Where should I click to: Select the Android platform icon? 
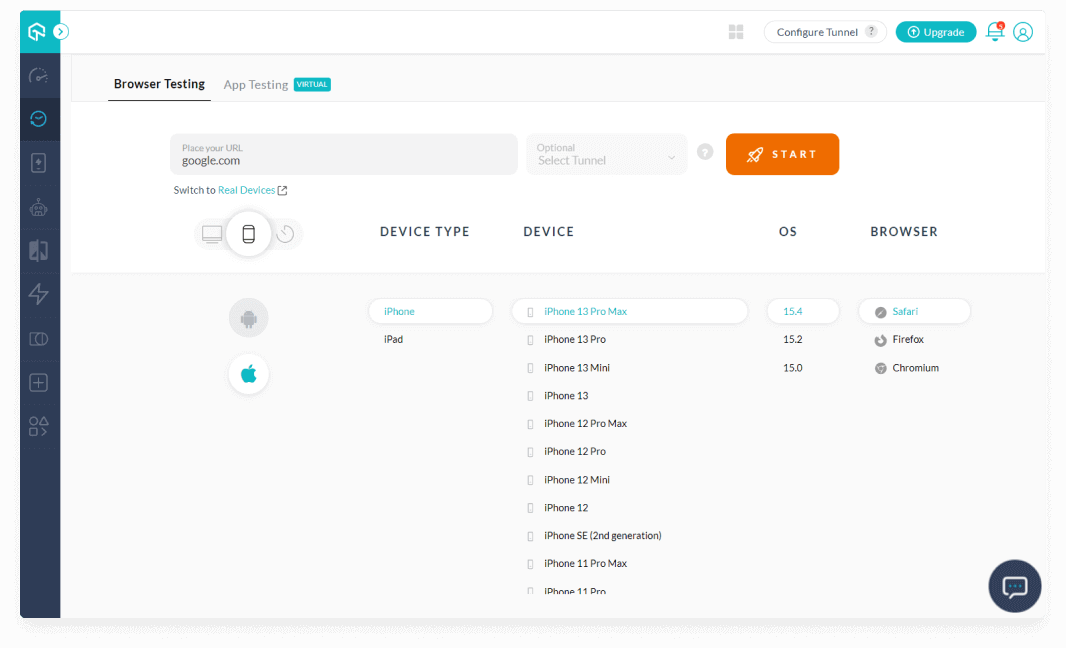click(x=248, y=317)
